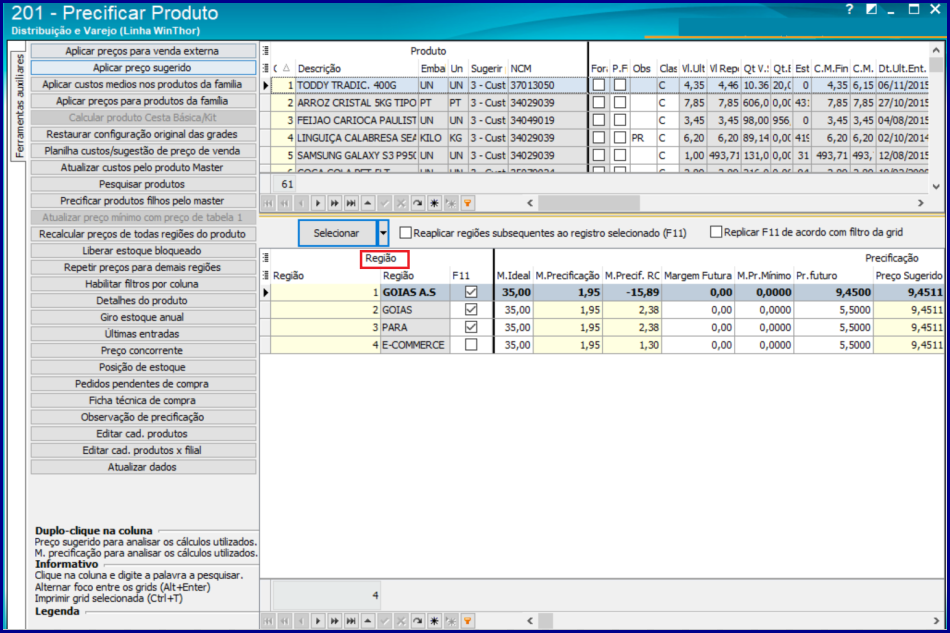This screenshot has height=633, width=950.
Task: Go to last record in bottom Região navigator
Action: tap(351, 621)
